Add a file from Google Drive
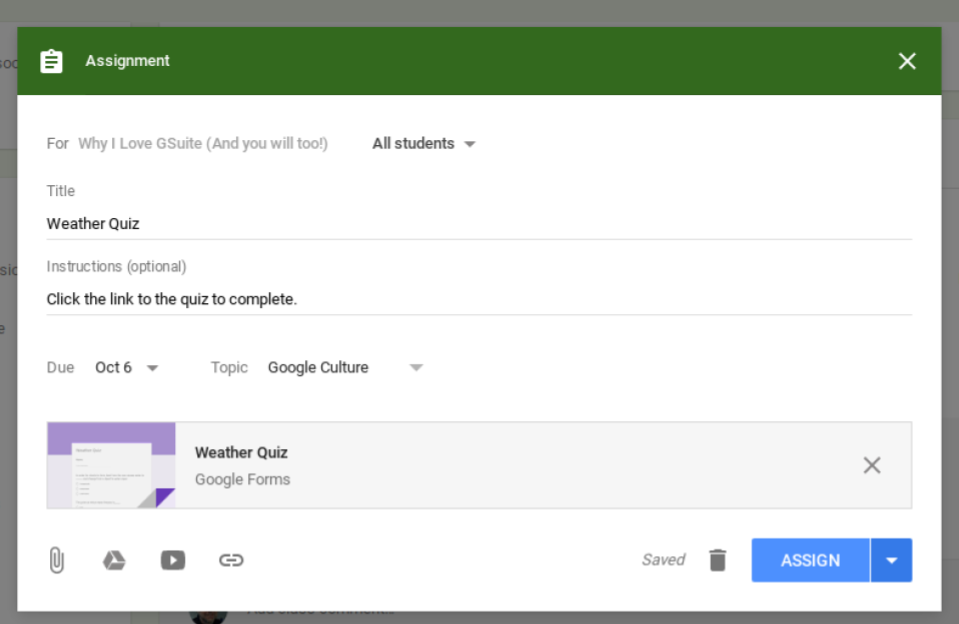Image resolution: width=959 pixels, height=624 pixels. pyautogui.click(x=114, y=560)
